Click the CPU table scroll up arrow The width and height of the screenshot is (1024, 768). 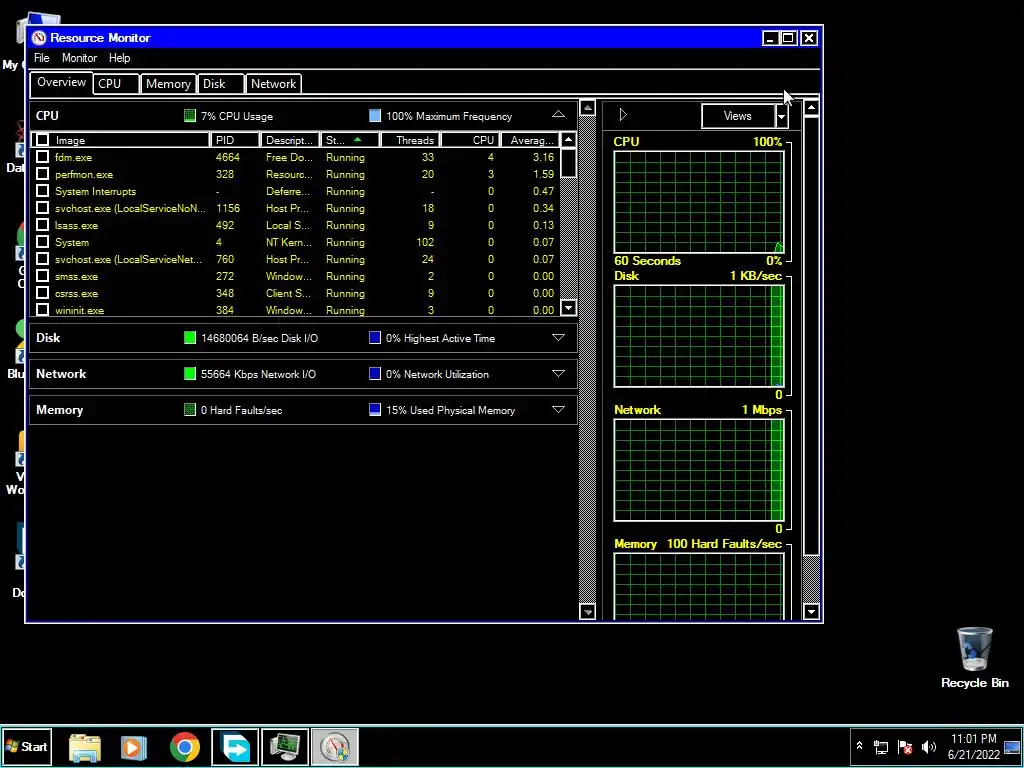569,140
